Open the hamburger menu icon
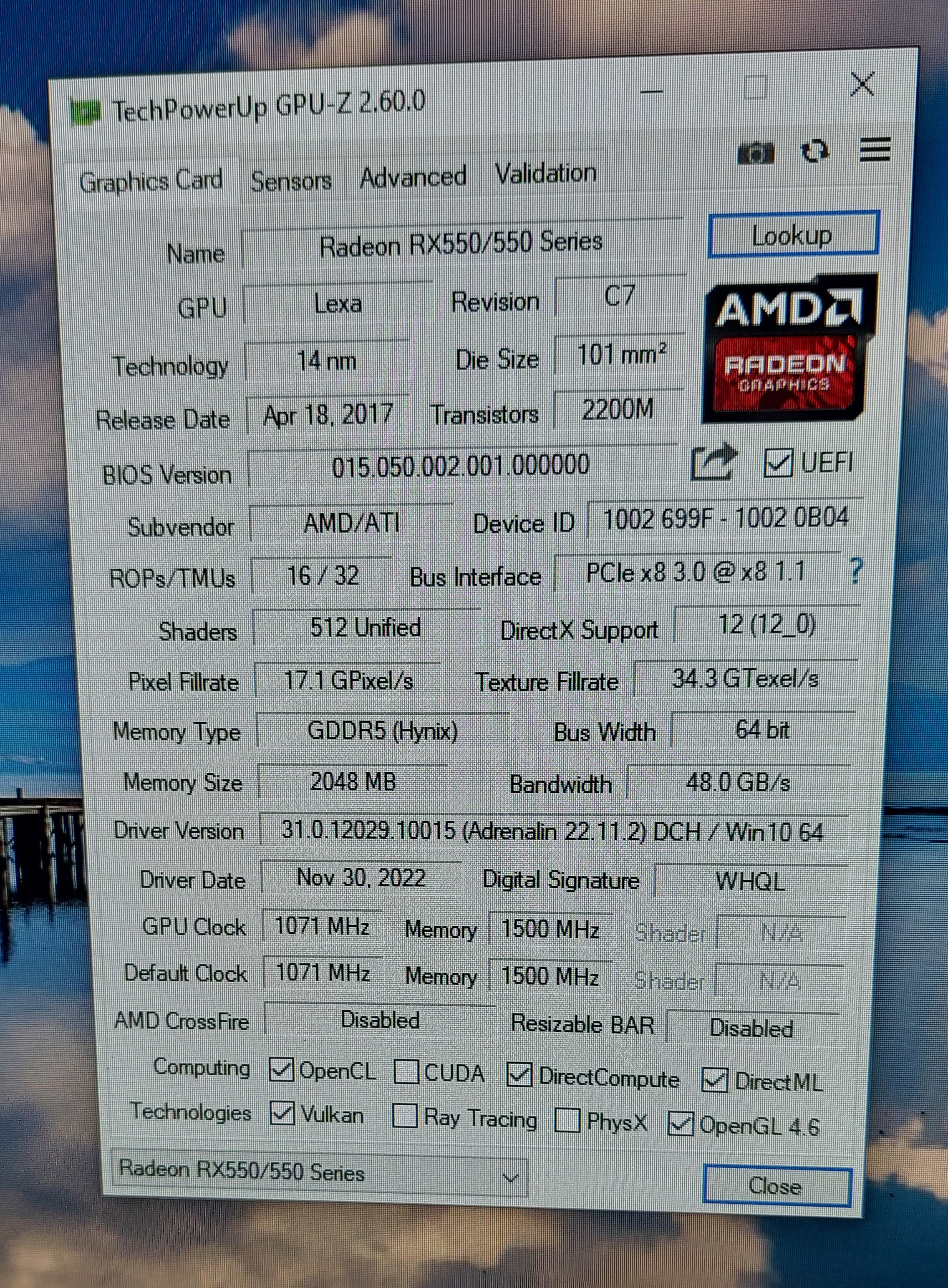 875,150
